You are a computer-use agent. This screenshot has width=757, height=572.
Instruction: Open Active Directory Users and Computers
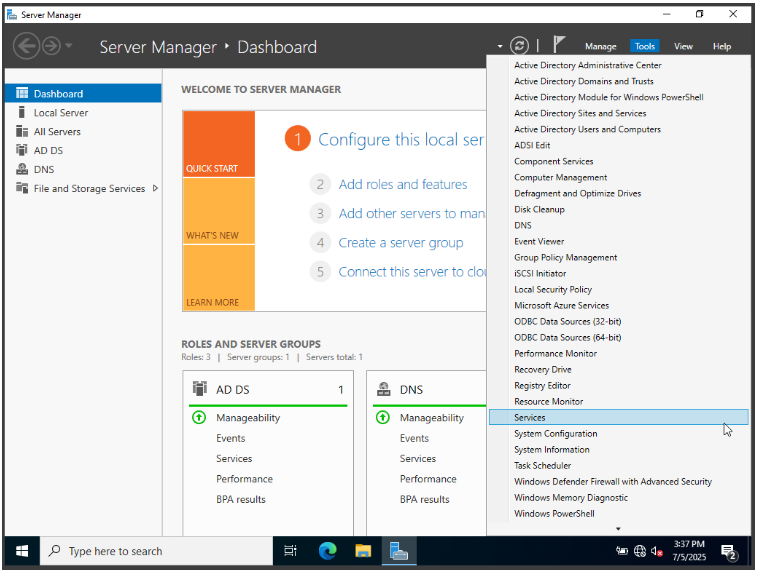click(x=587, y=129)
